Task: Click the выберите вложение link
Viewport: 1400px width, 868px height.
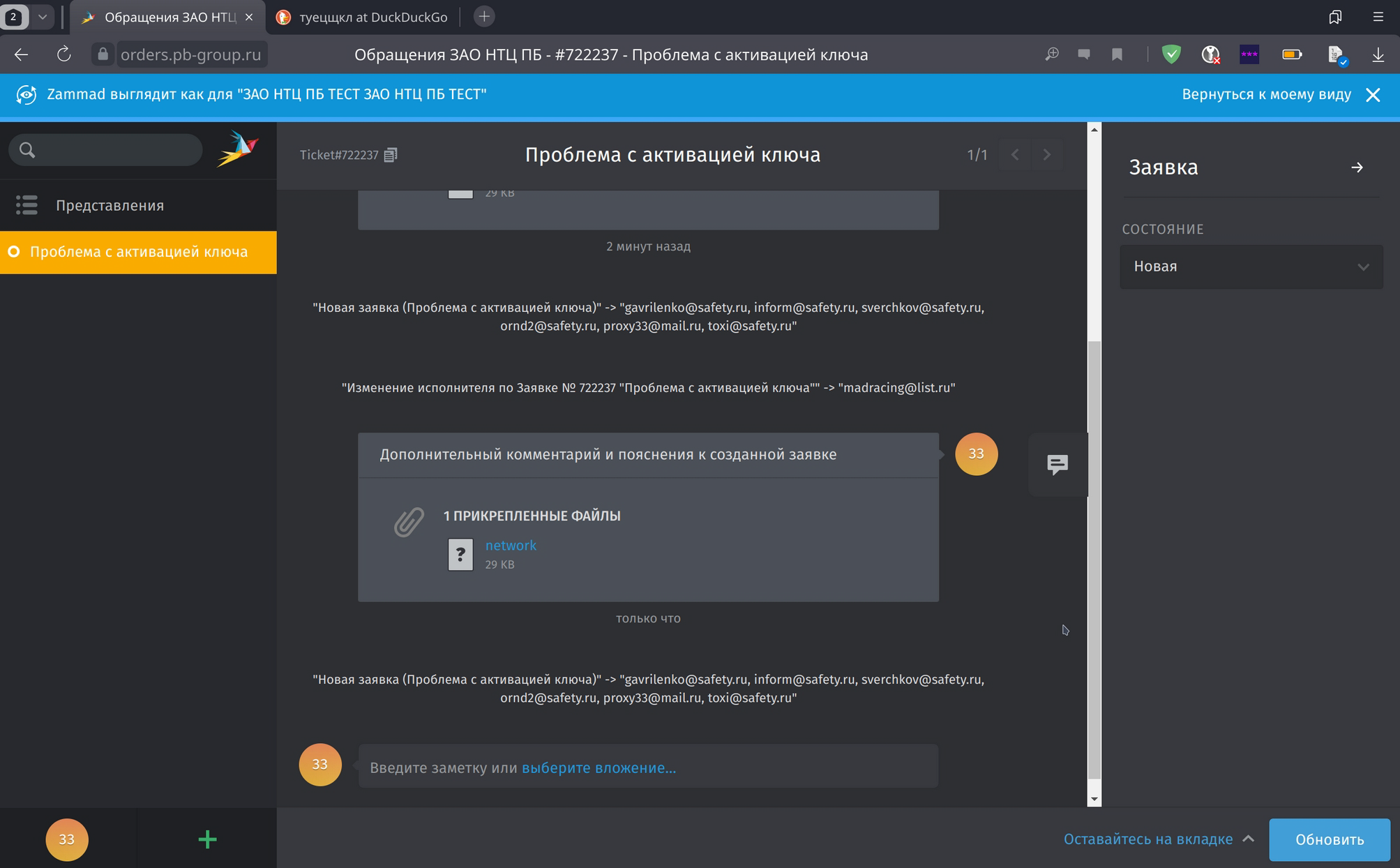Action: pyautogui.click(x=599, y=768)
